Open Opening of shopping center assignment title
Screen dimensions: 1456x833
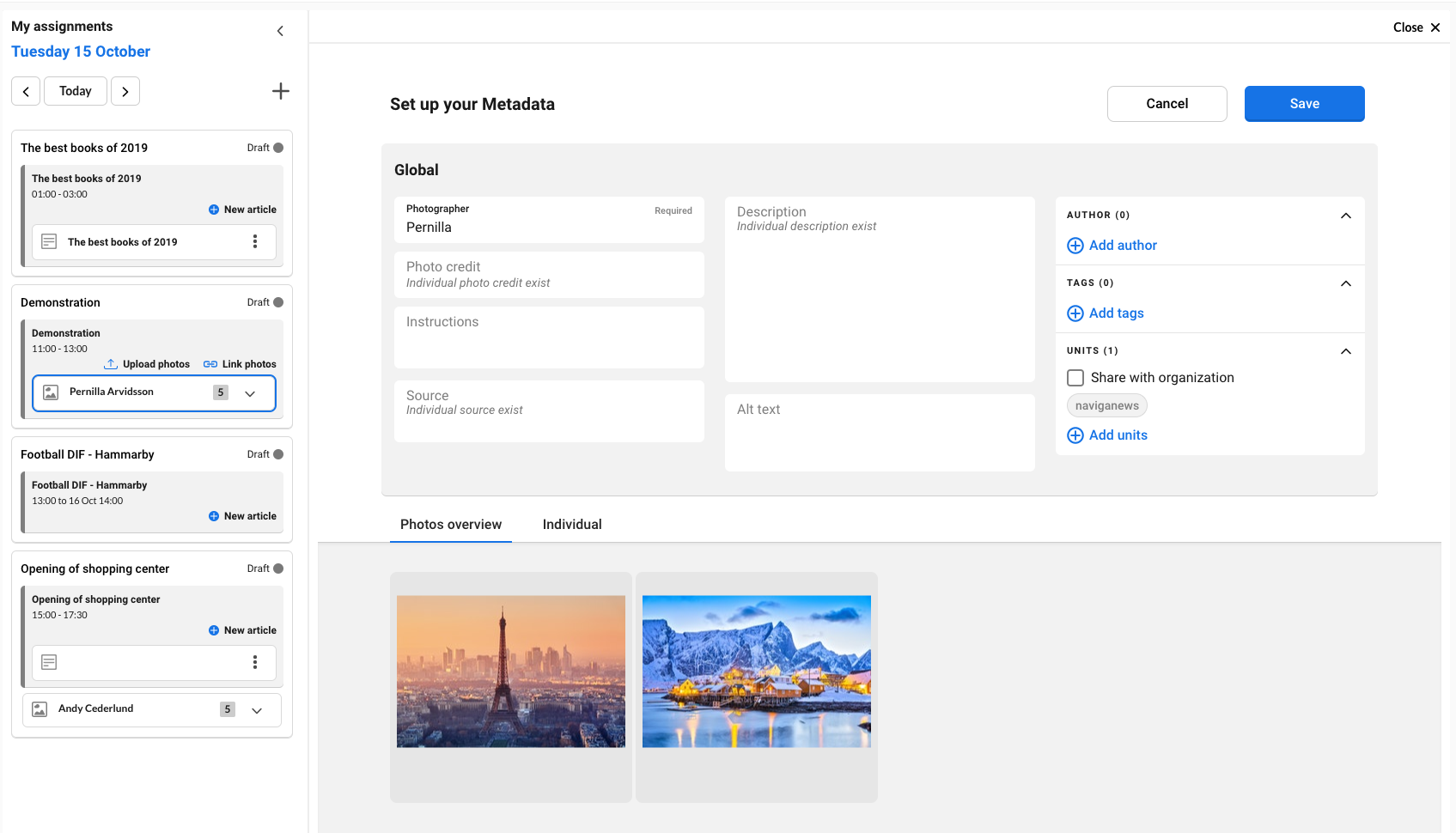[95, 569]
